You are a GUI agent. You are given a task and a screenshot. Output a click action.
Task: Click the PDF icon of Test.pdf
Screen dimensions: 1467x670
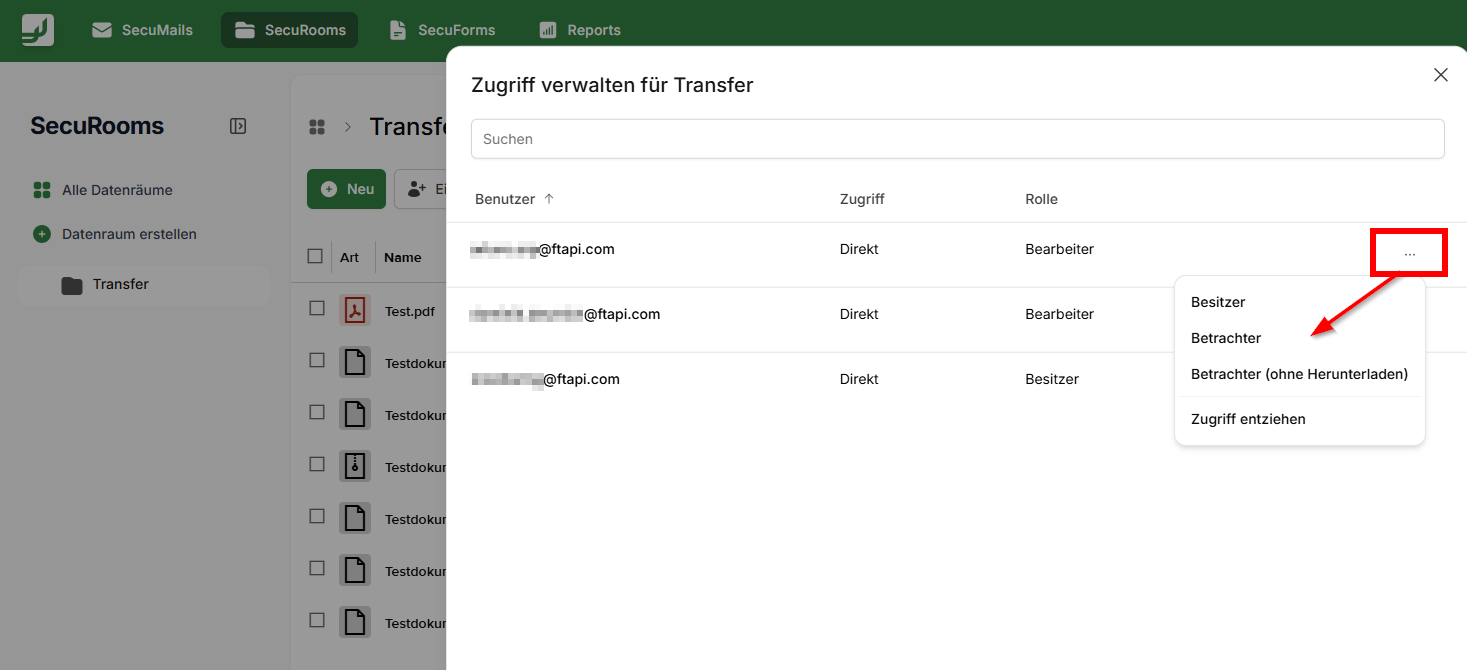pos(355,311)
